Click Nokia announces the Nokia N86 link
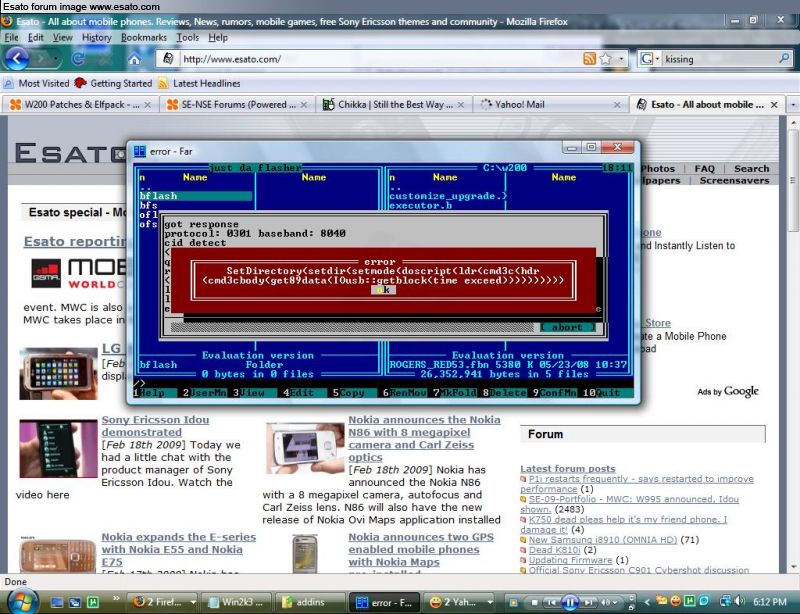The width and height of the screenshot is (800, 614). (424, 438)
